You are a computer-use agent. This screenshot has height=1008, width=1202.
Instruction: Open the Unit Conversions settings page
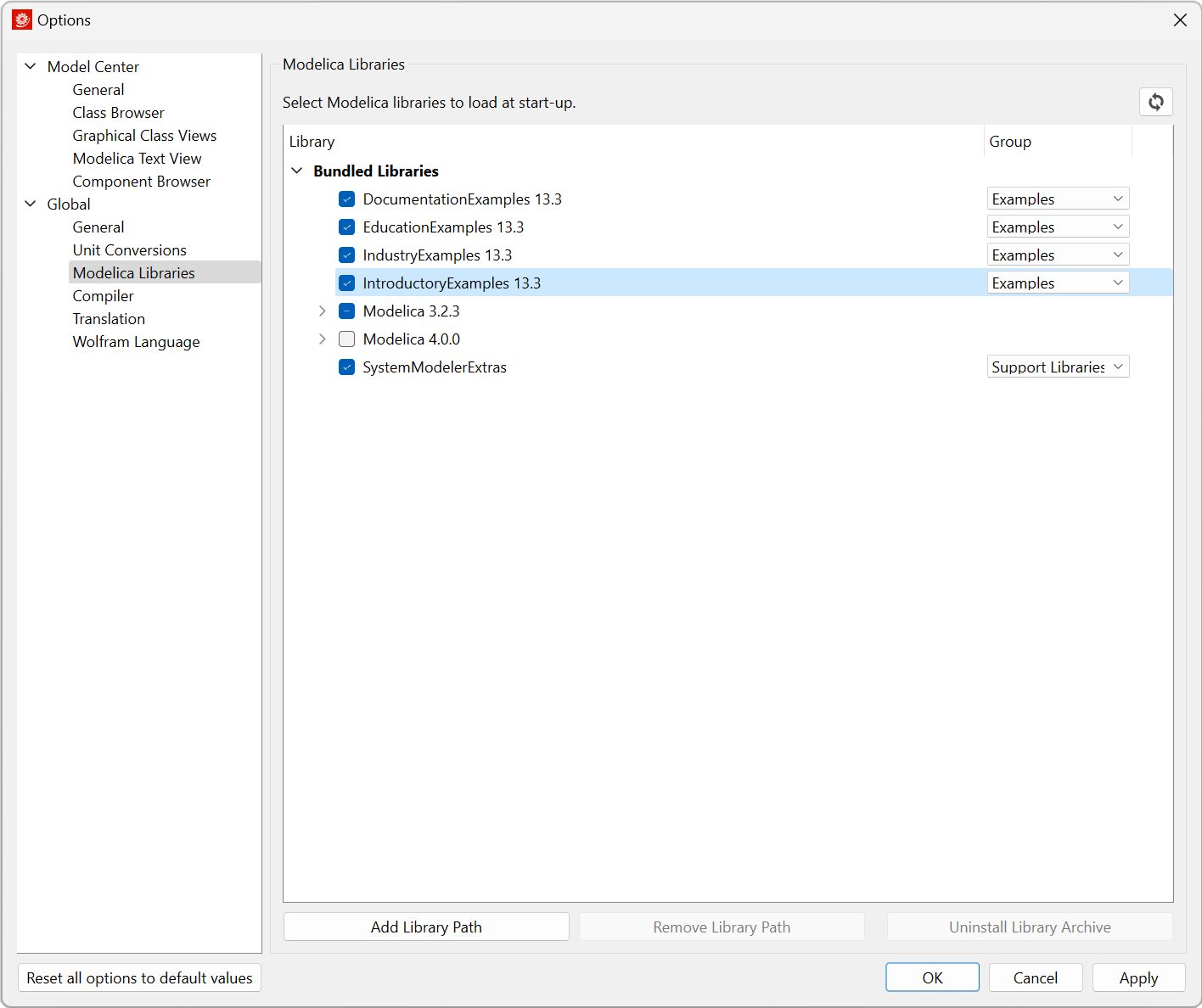click(129, 249)
